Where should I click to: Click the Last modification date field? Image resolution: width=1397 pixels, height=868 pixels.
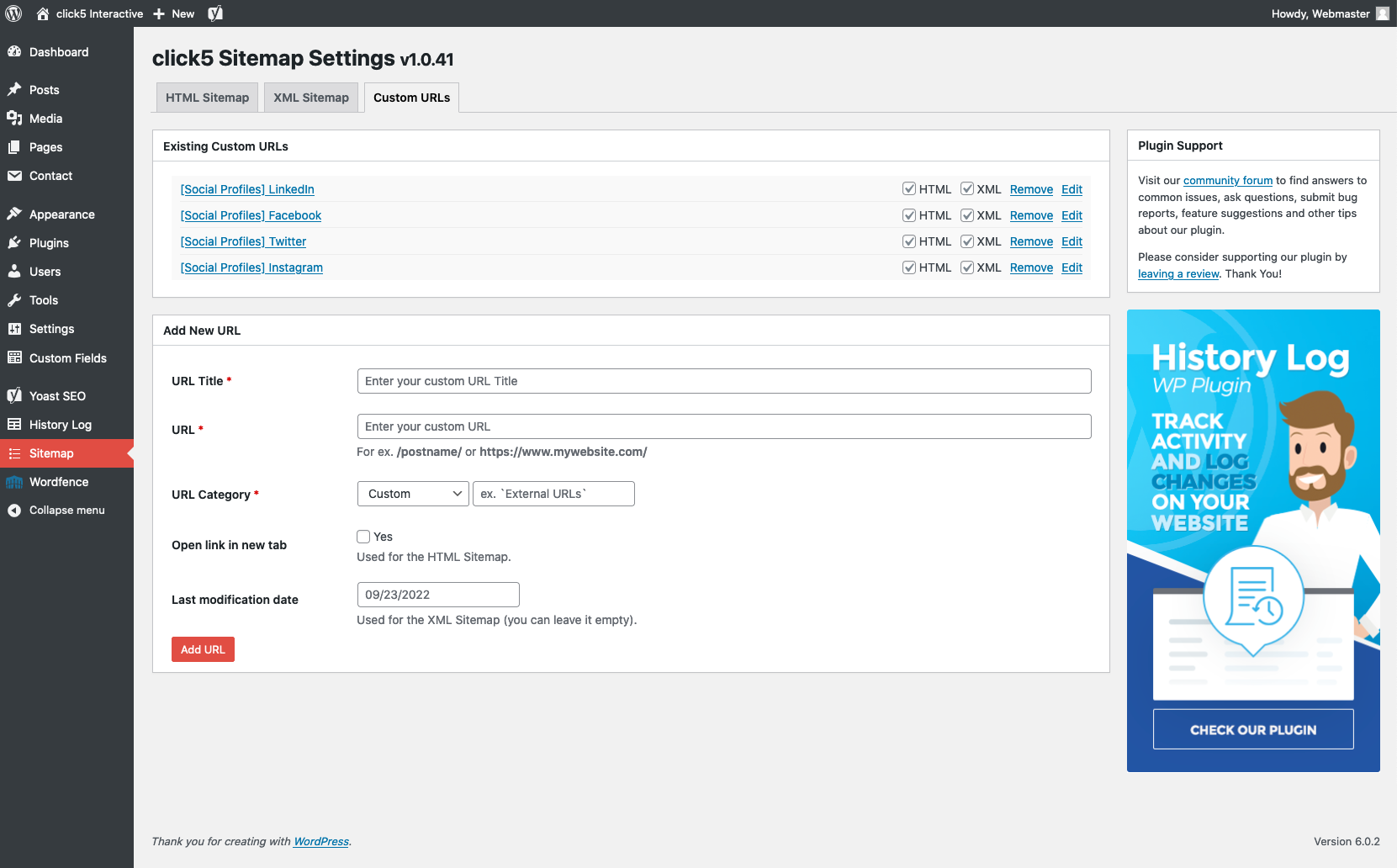point(438,595)
